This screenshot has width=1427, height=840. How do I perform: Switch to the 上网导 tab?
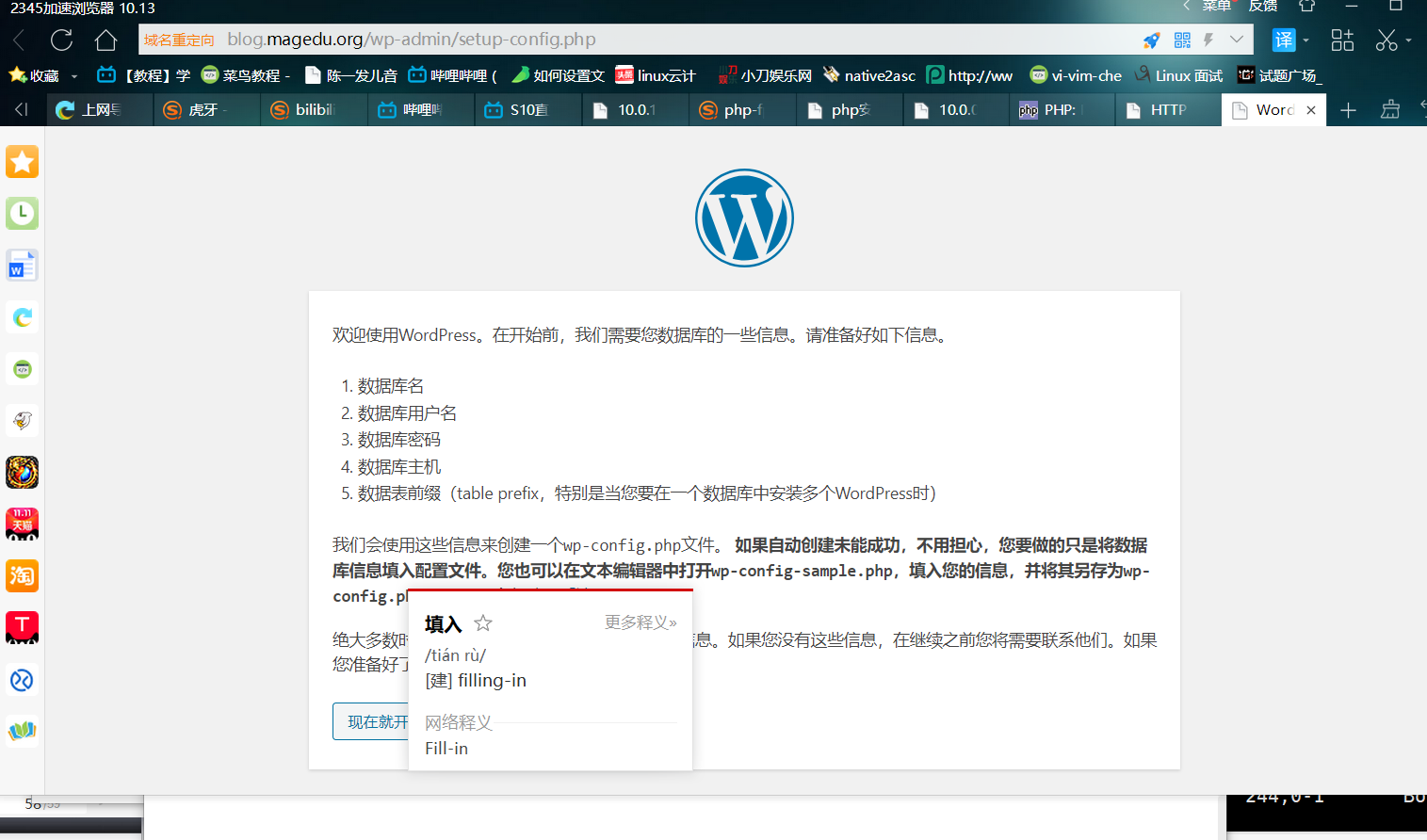[x=99, y=110]
